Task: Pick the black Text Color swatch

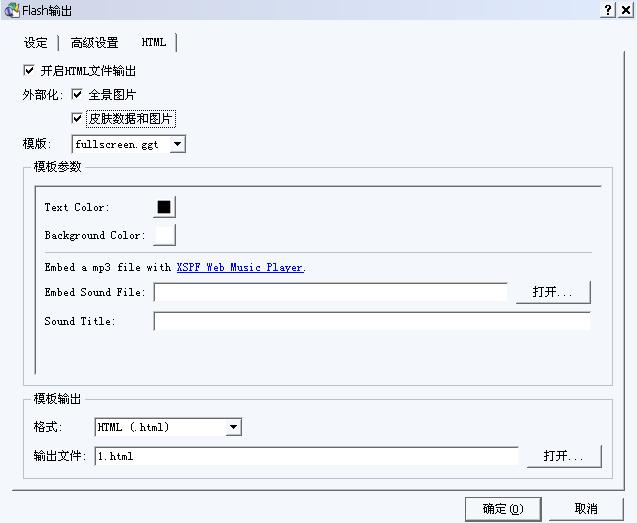Action: (164, 207)
